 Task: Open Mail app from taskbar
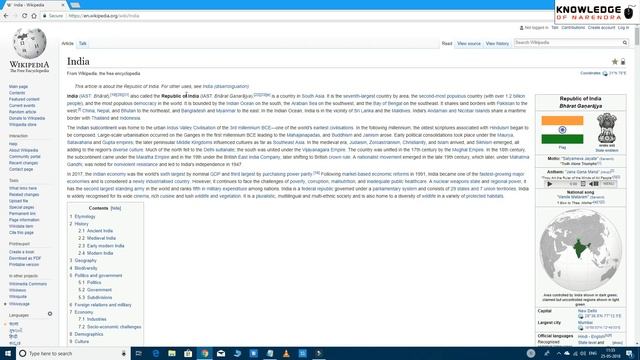click(221, 353)
